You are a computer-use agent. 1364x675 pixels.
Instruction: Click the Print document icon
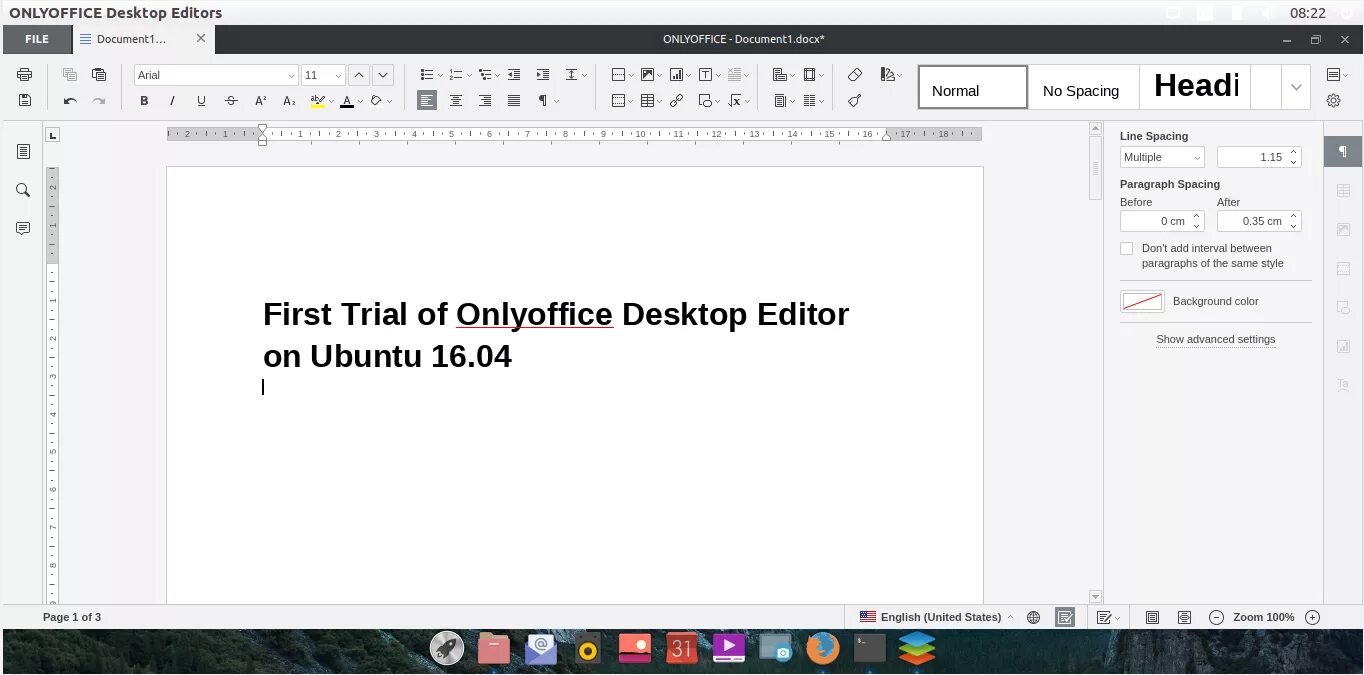25,75
